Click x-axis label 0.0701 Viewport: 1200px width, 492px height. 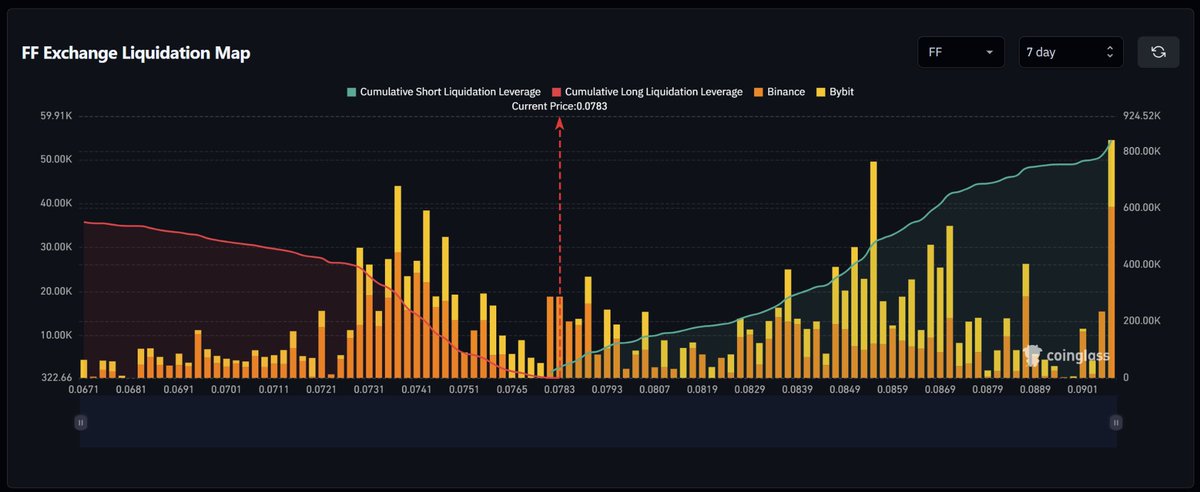[228, 388]
